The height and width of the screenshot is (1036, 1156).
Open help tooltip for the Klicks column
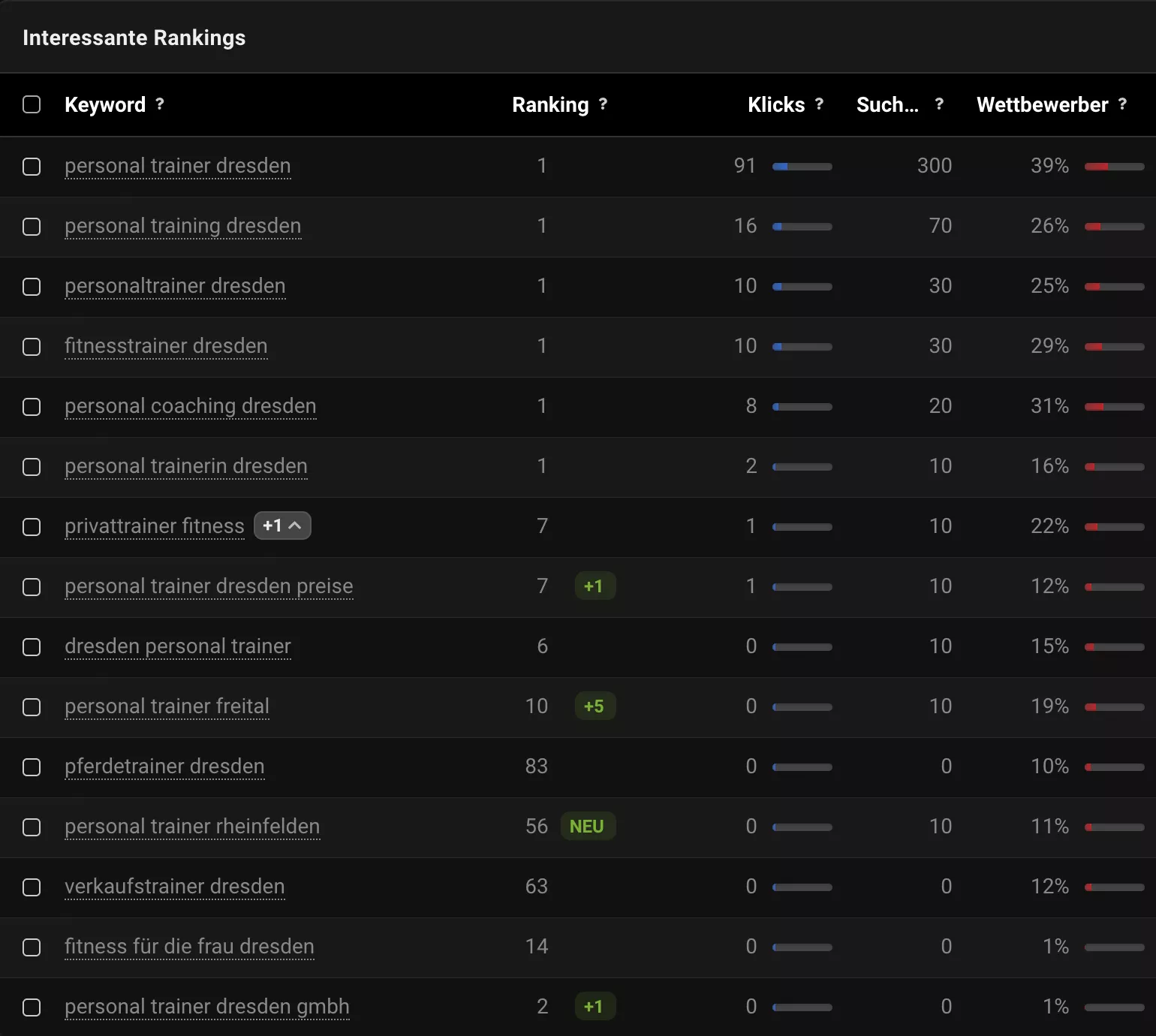(x=819, y=104)
